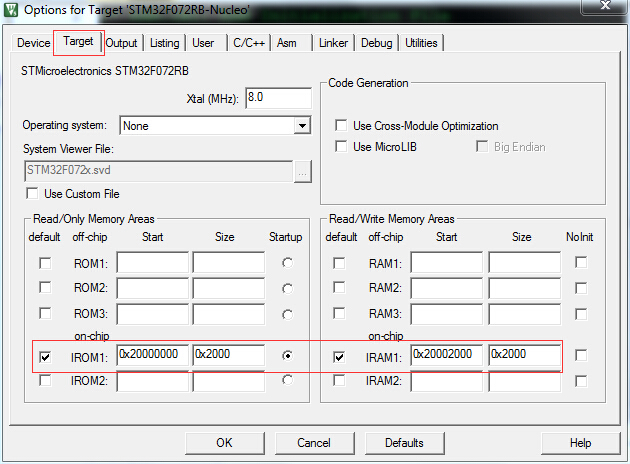Click the RAM1 Size field
The image size is (630, 464).
pos(524,262)
